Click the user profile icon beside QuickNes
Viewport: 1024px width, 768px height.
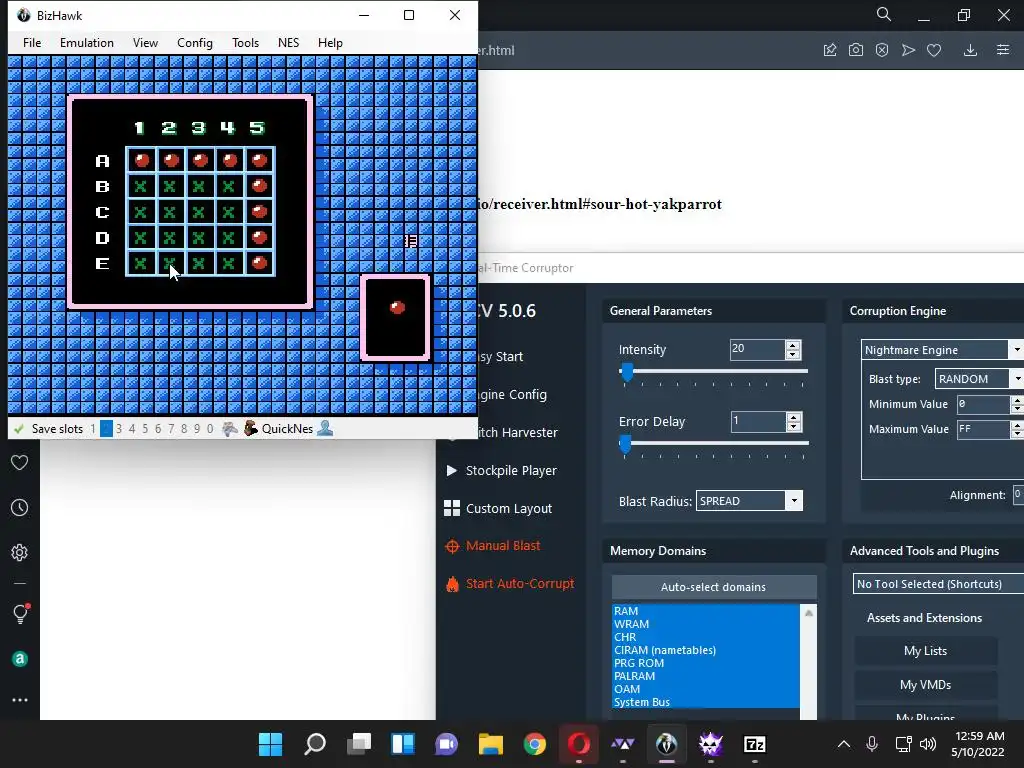(x=325, y=428)
